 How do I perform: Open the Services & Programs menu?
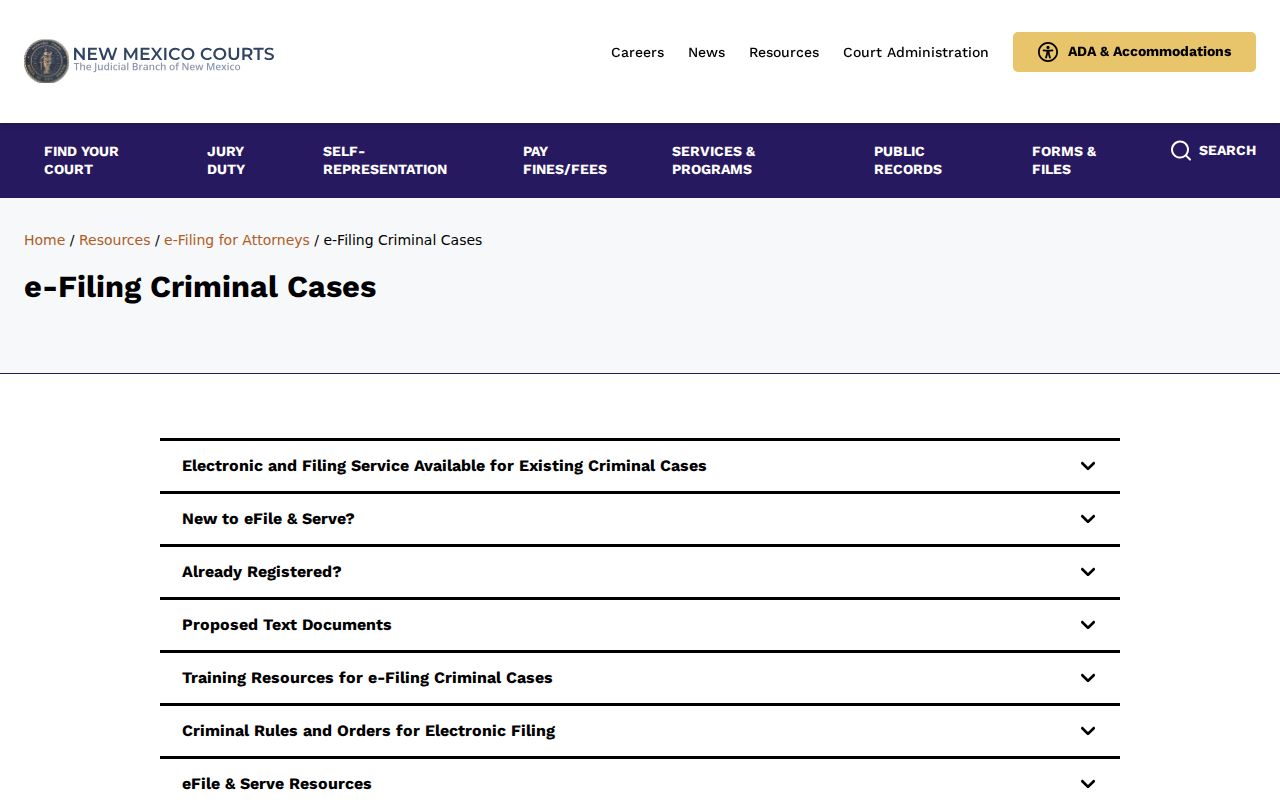(x=714, y=160)
